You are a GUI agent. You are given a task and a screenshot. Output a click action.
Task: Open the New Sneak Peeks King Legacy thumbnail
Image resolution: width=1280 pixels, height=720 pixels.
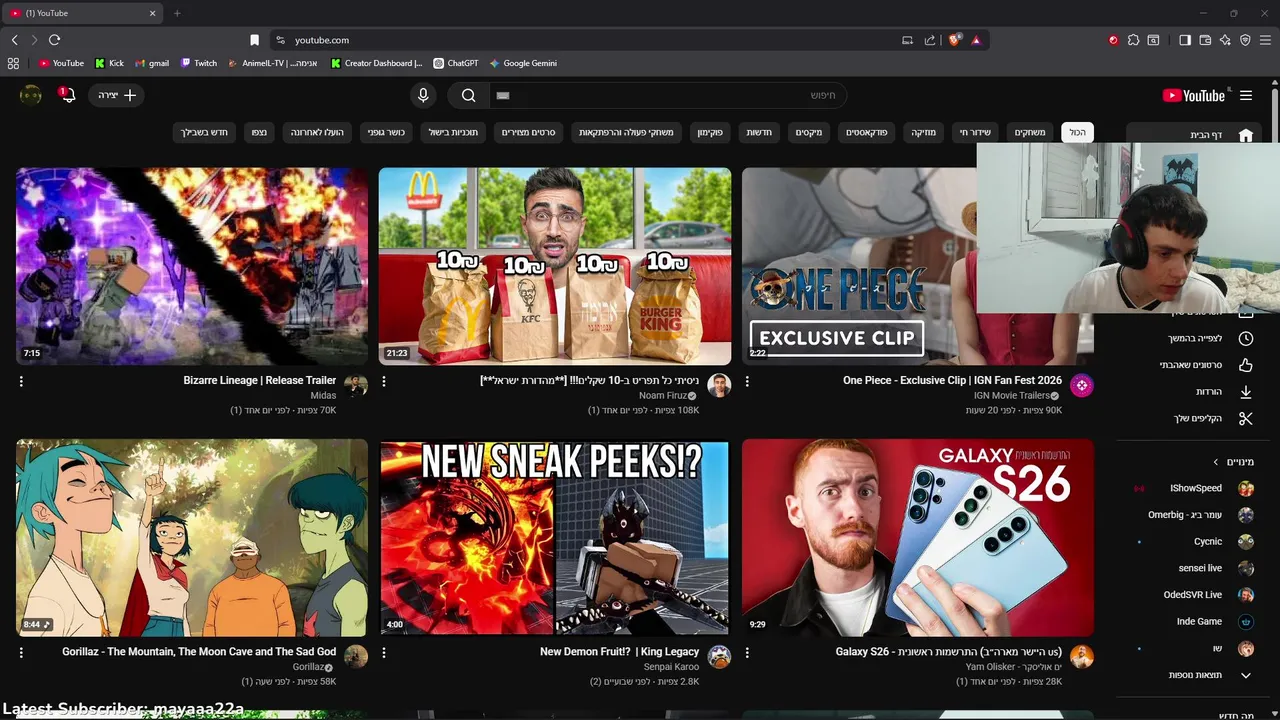click(555, 538)
